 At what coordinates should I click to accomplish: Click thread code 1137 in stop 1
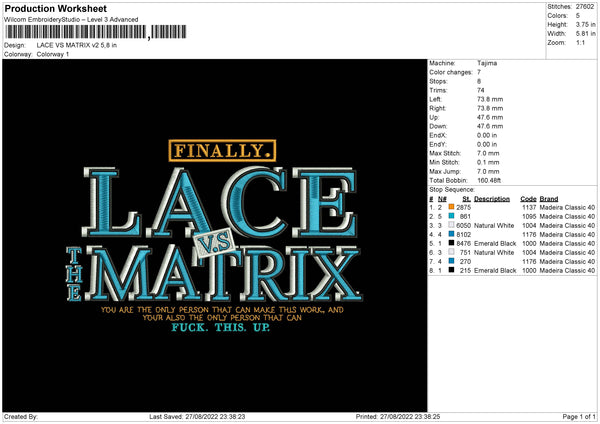tap(529, 207)
